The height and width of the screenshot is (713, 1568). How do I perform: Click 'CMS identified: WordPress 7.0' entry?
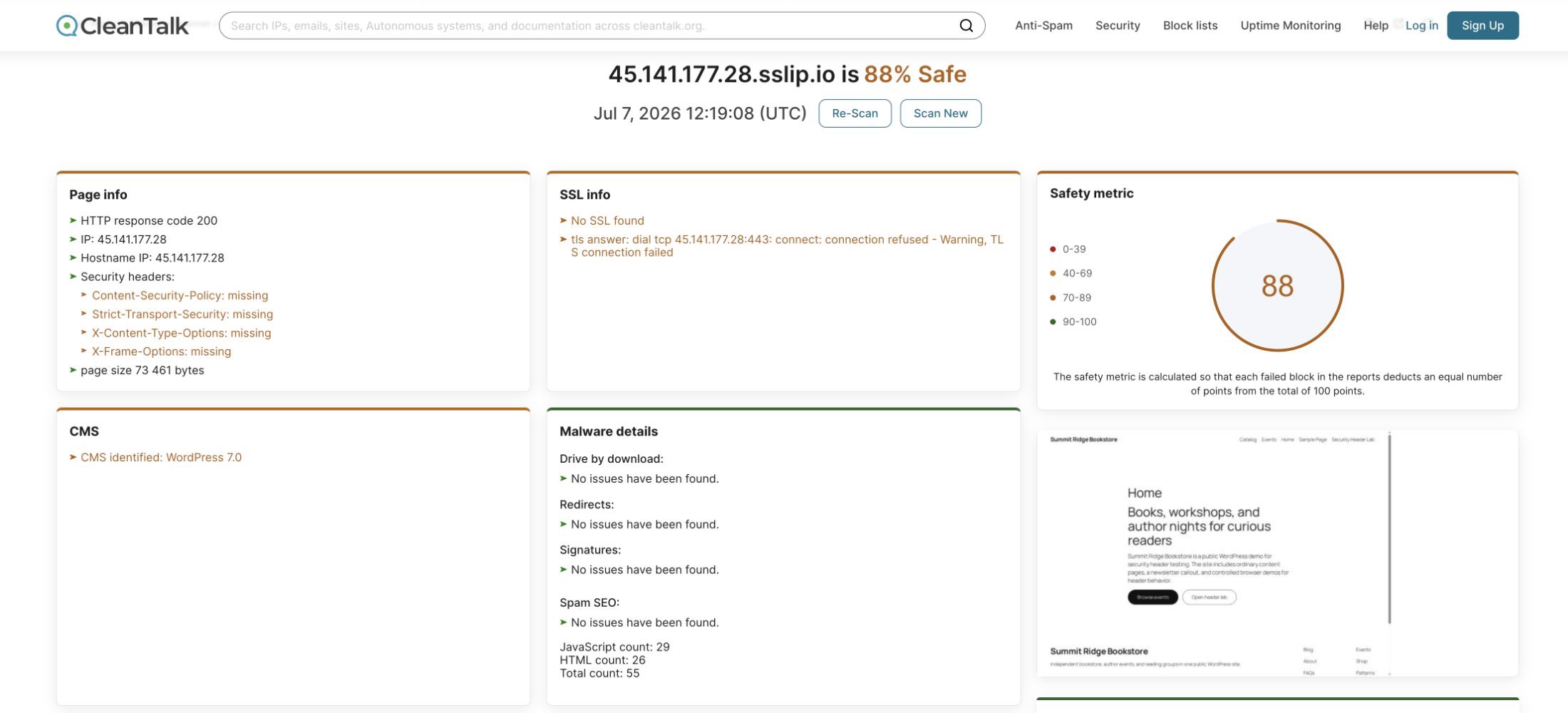tap(161, 458)
